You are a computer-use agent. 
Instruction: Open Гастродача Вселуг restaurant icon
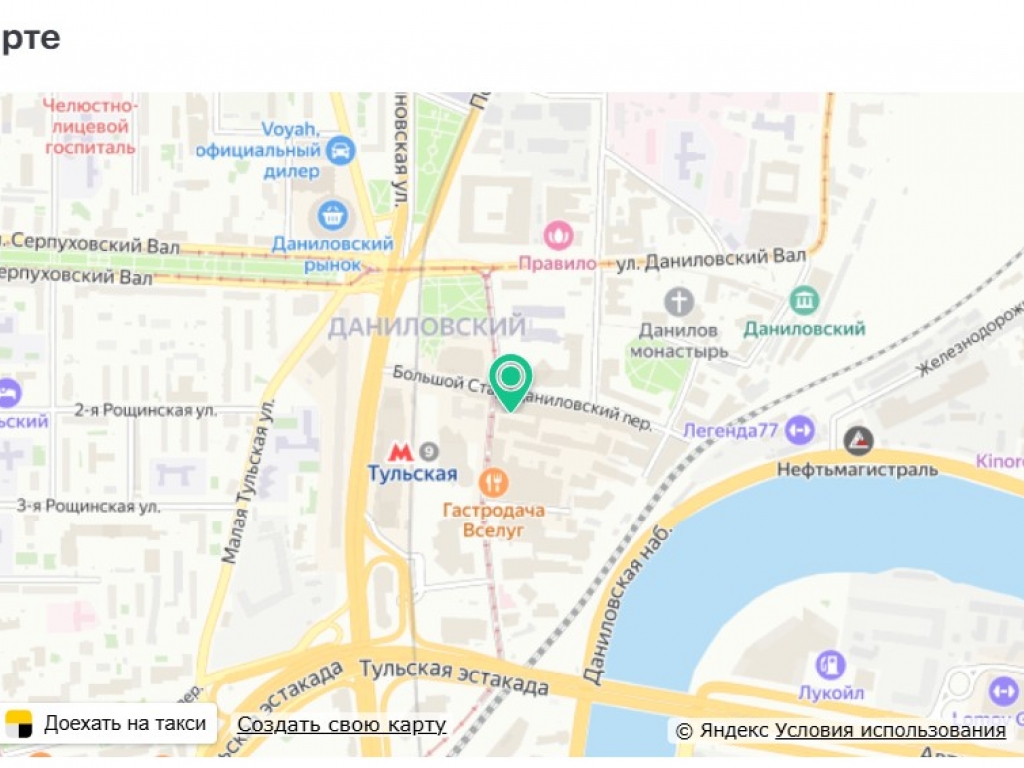point(494,483)
